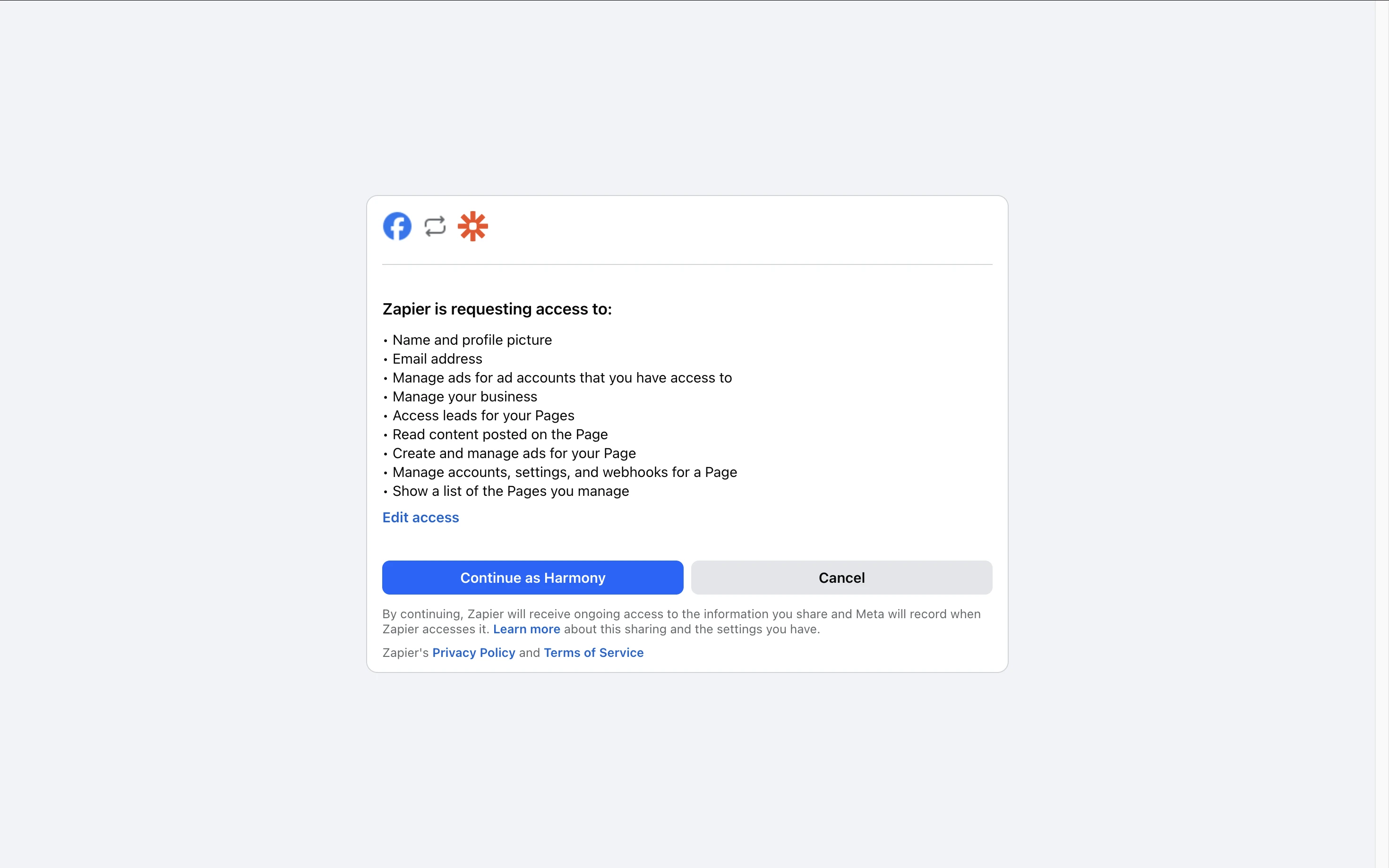This screenshot has width=1389, height=868.
Task: Click the sync arrows icon between logos
Action: [x=435, y=226]
